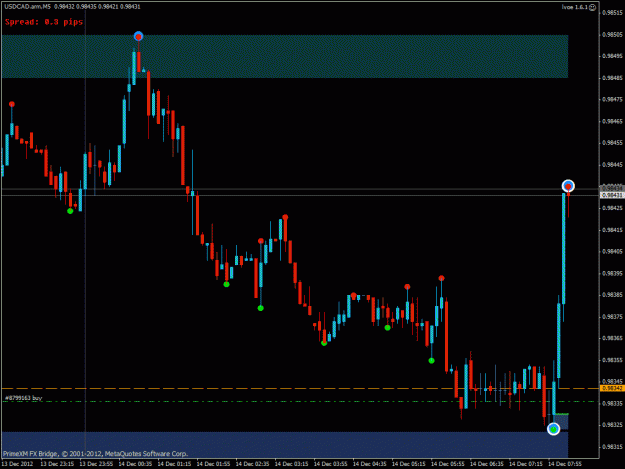This screenshot has width=625, height=469.
Task: Click the circled red marker above the chart's highest candle
Action: (x=138, y=37)
